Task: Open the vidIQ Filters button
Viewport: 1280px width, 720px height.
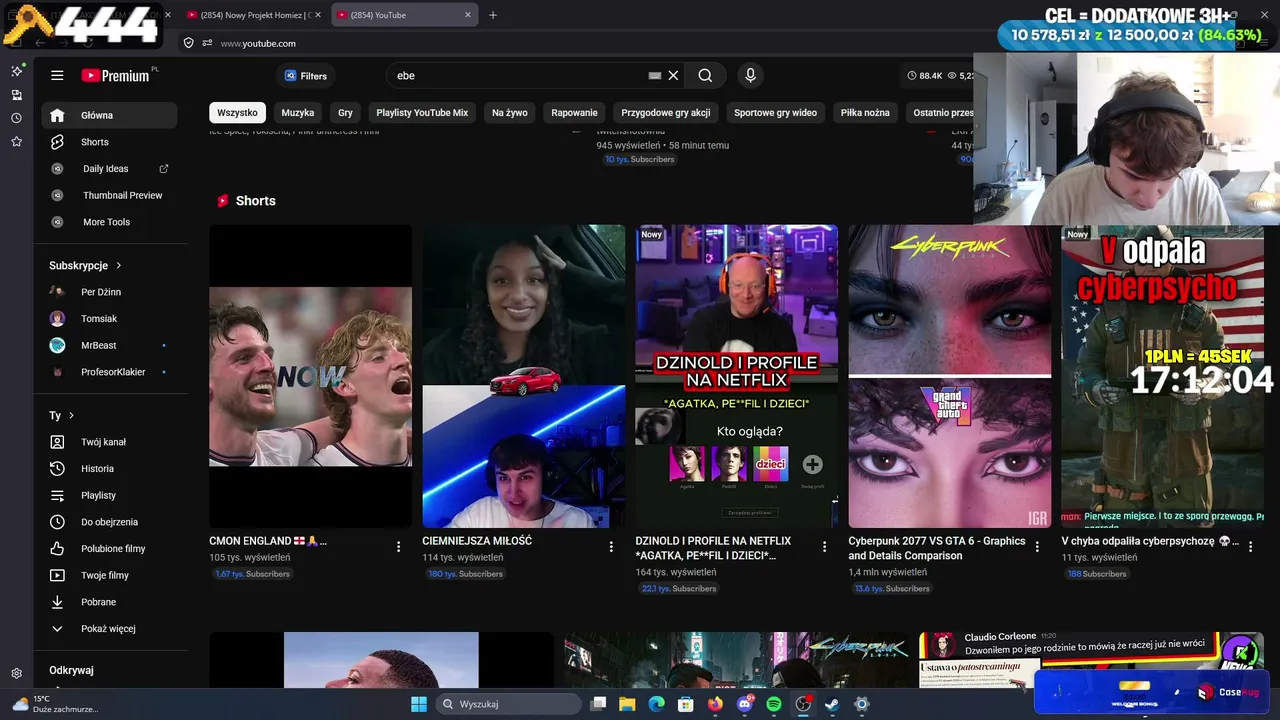Action: point(306,76)
